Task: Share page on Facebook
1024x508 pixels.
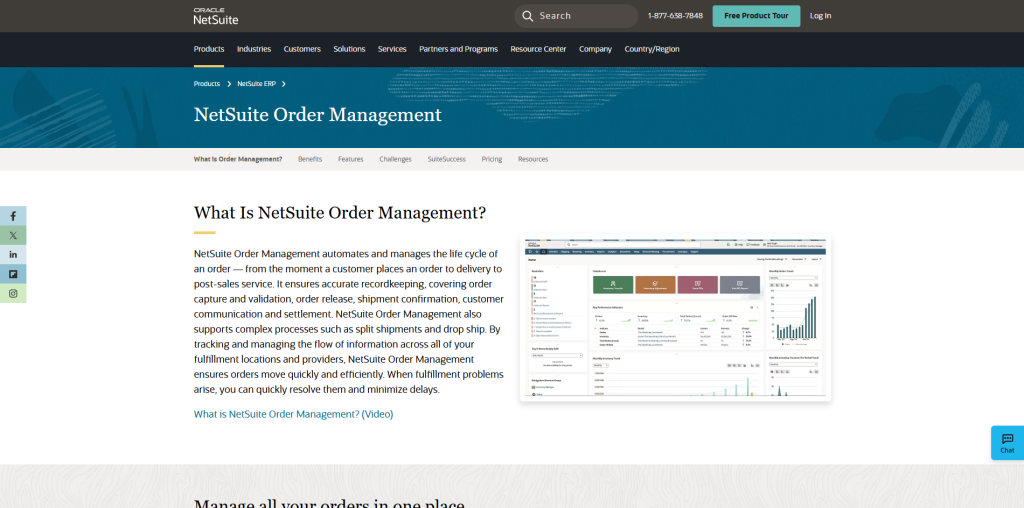Action: pos(13,216)
